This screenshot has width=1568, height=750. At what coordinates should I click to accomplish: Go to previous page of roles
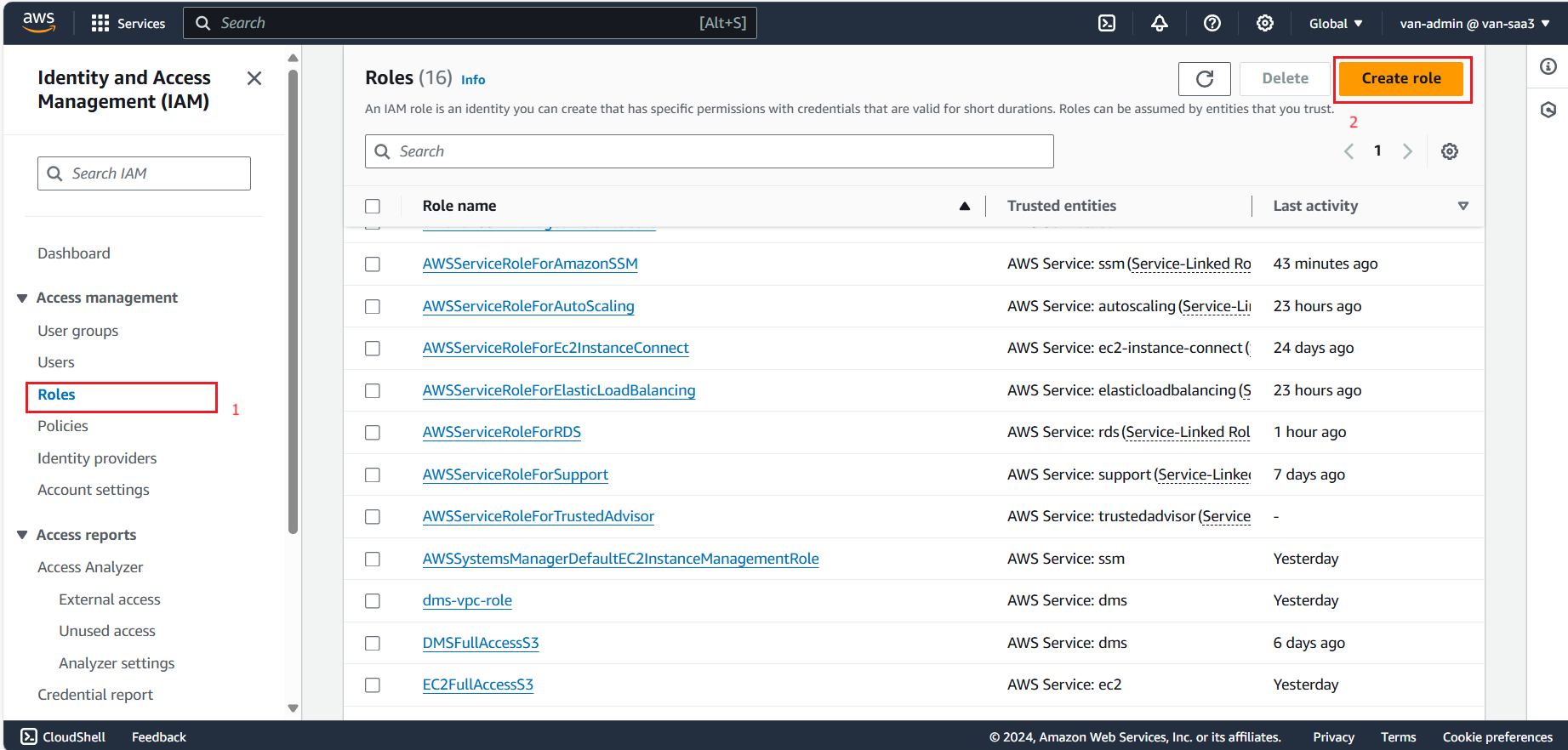pos(1349,151)
